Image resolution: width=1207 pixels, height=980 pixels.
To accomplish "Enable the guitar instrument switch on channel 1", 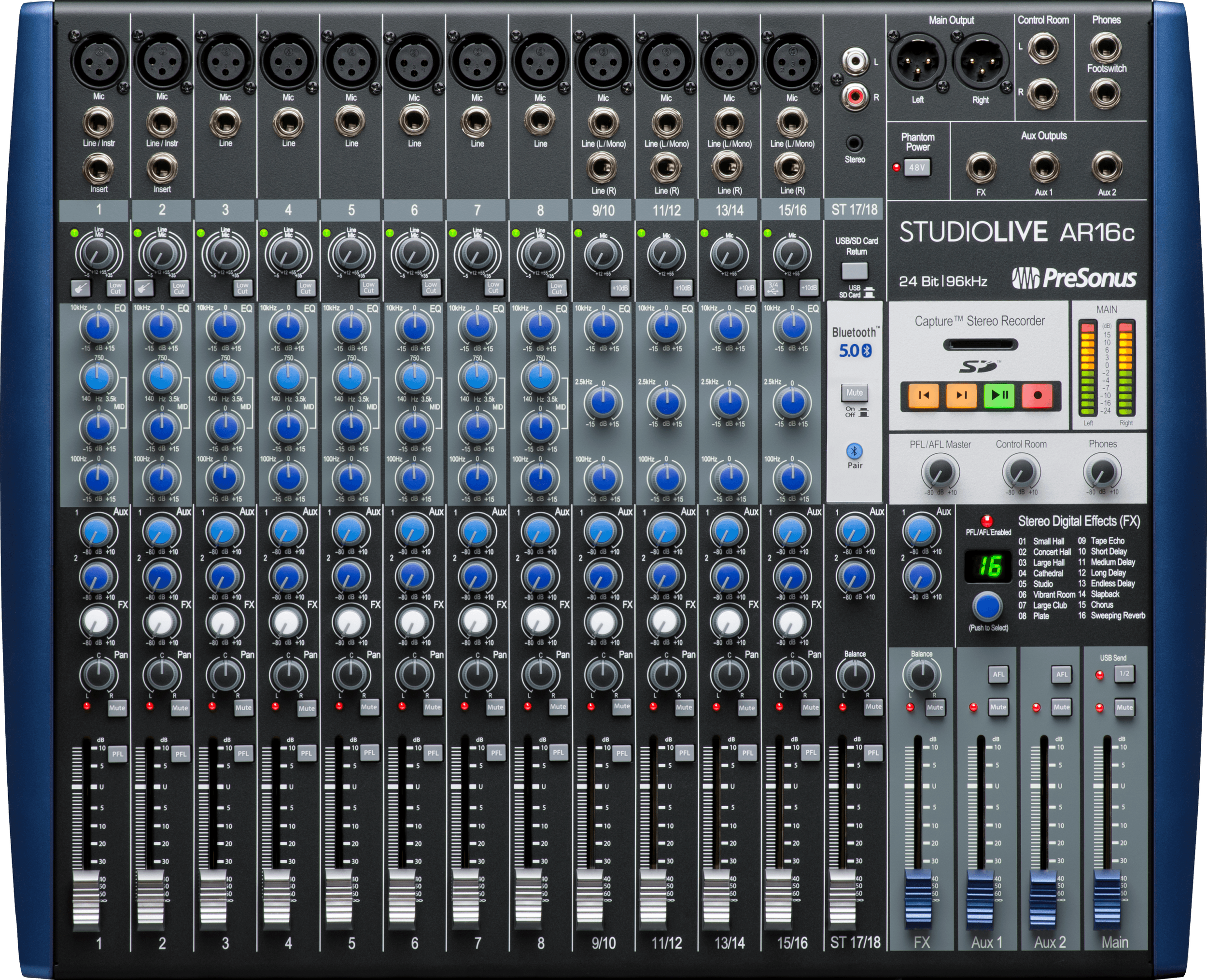I will pos(81,289).
